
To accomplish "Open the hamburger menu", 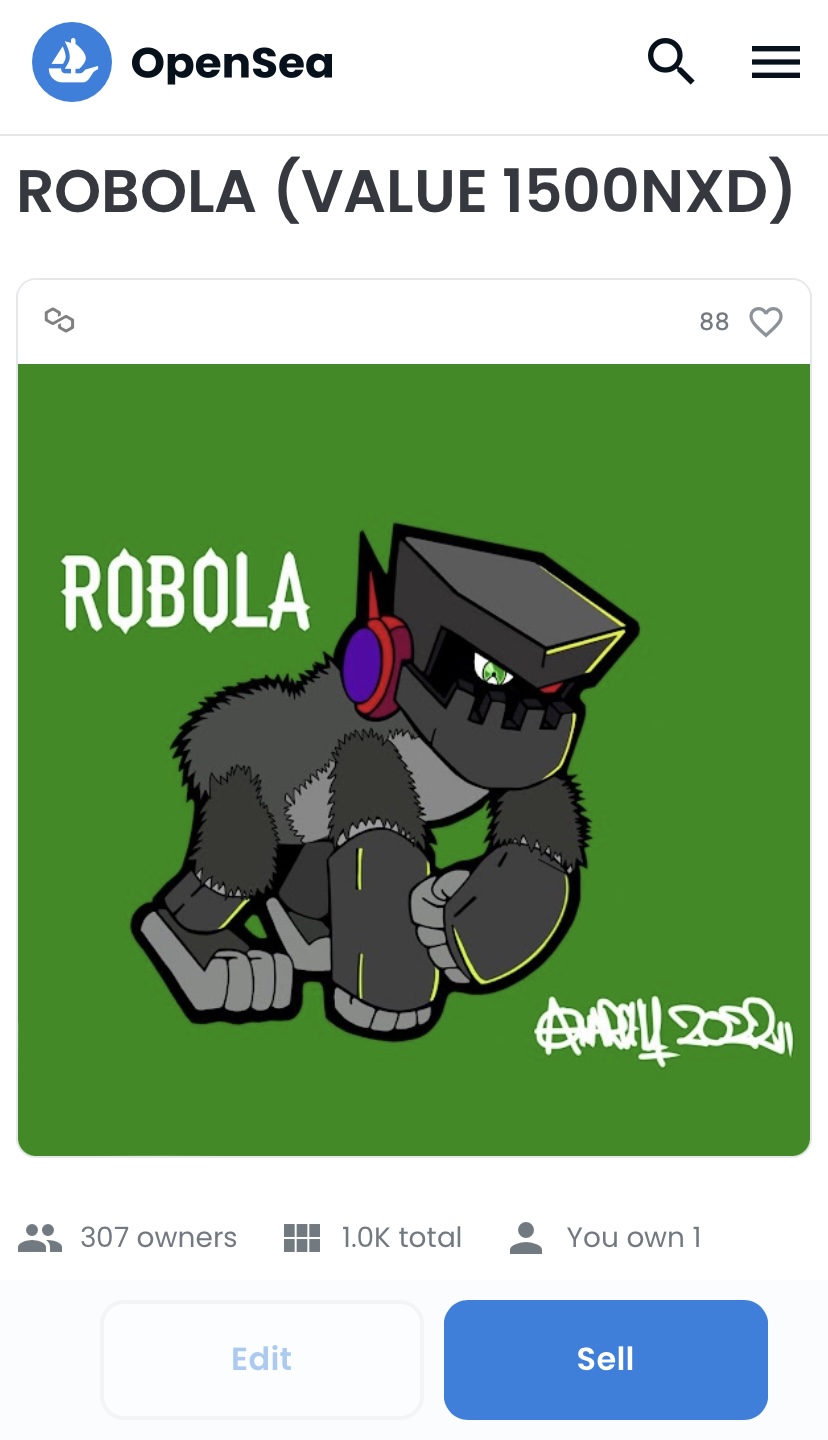I will click(776, 62).
